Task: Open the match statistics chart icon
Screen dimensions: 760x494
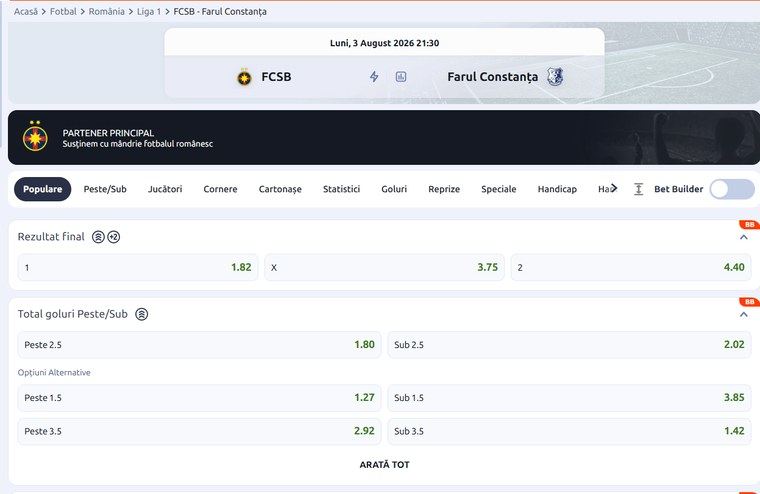Action: (x=401, y=77)
